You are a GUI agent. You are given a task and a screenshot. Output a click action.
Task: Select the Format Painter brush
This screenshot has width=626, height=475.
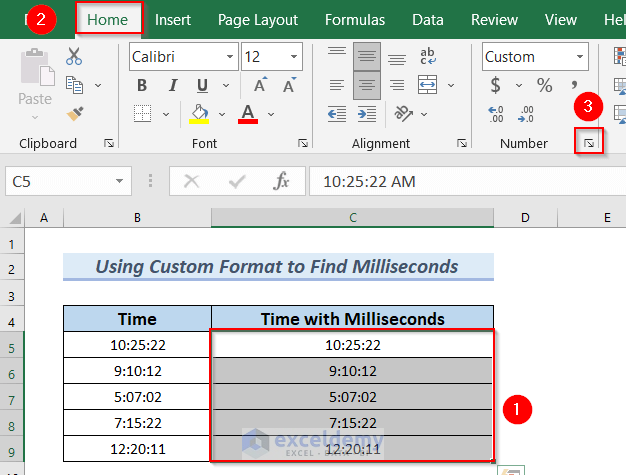tap(74, 113)
